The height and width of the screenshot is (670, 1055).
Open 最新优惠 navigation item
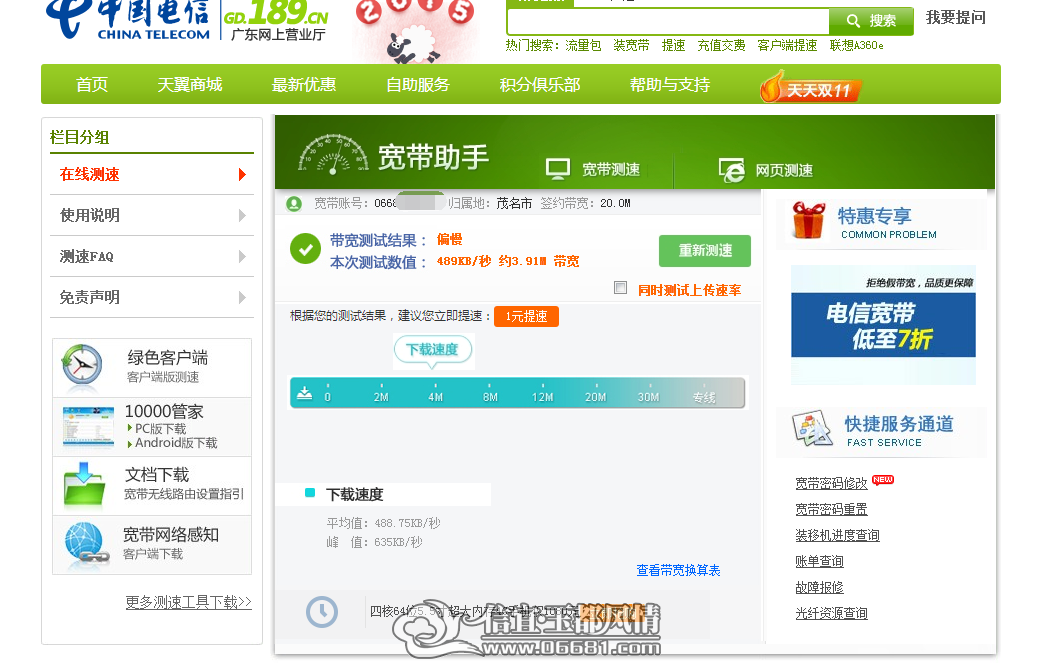[303, 85]
